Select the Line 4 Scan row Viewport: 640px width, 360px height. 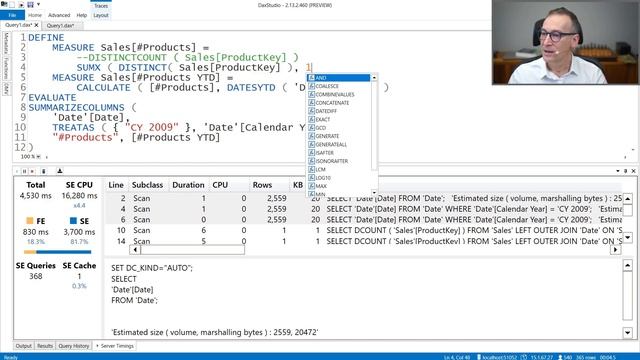point(363,209)
